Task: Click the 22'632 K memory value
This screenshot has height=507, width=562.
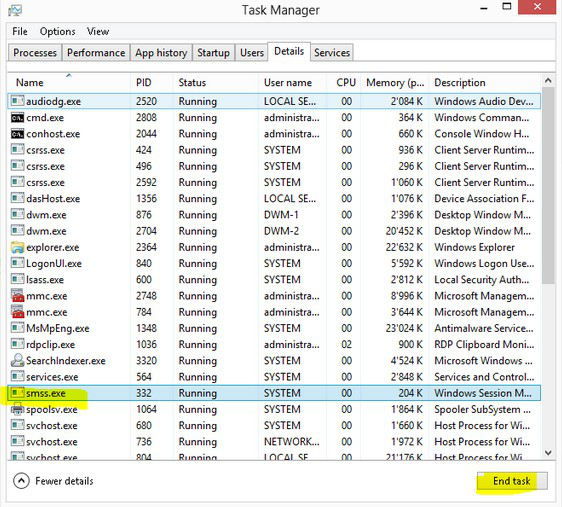Action: coord(404,247)
